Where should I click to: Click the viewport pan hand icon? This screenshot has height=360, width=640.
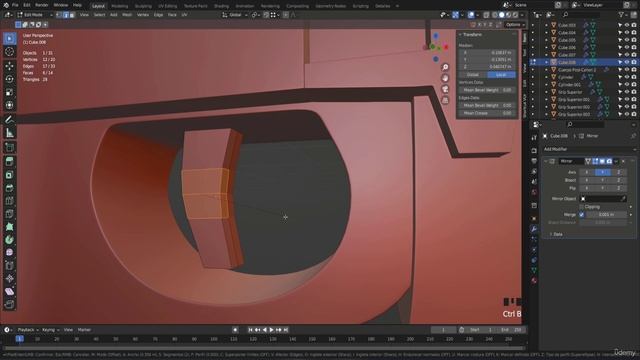pos(445,78)
